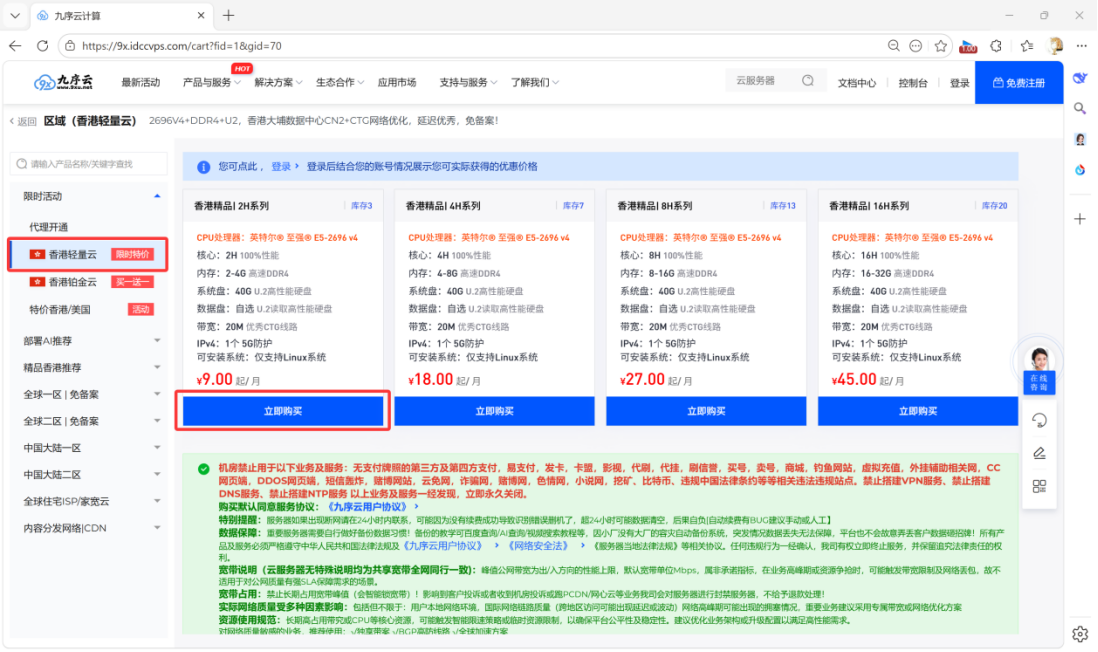Expand the 支持与服务 menu
Image resolution: width=1098 pixels, height=652 pixels.
[x=468, y=82]
